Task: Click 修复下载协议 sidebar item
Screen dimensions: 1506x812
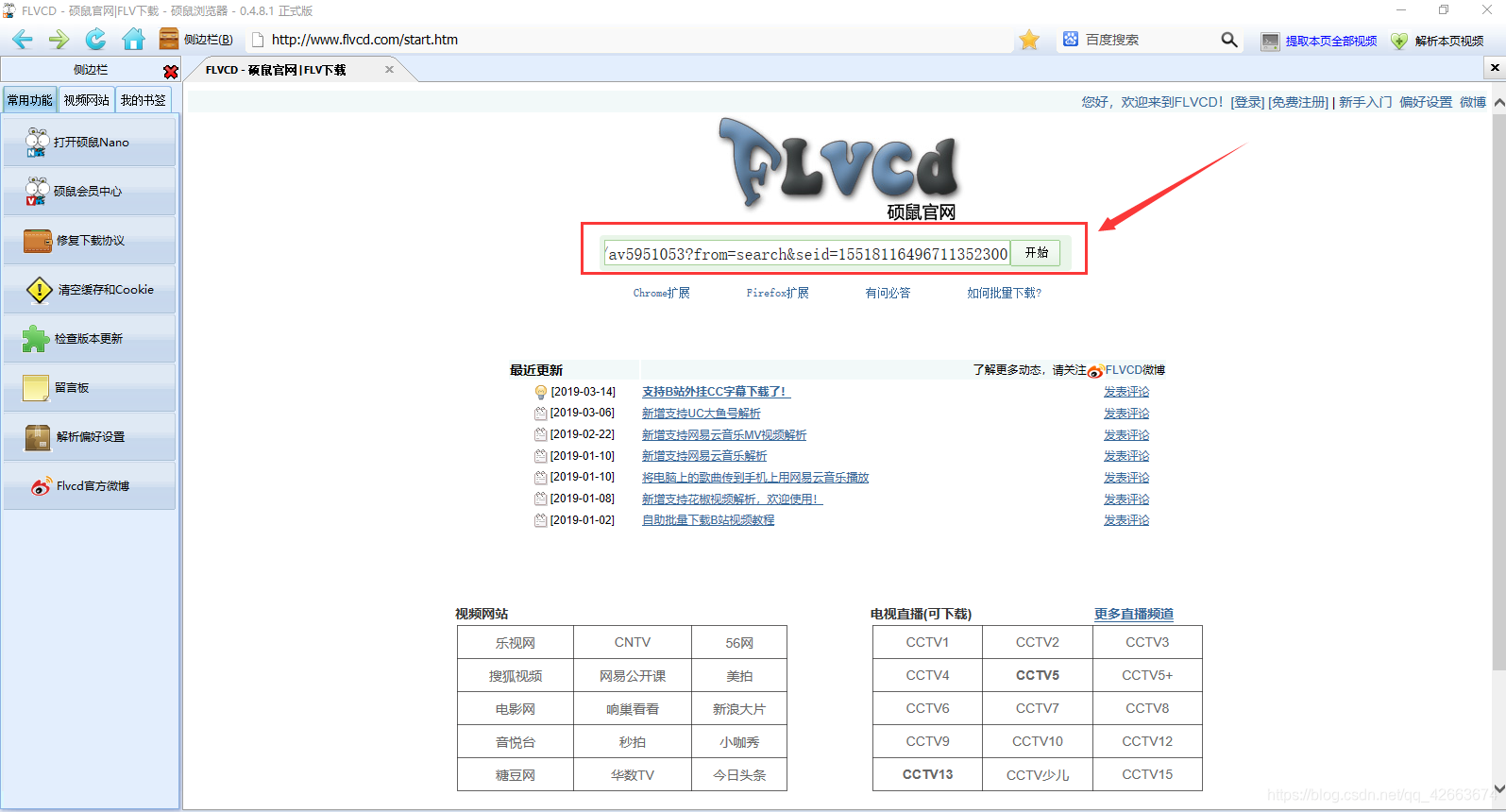Action: pyautogui.click(x=90, y=241)
